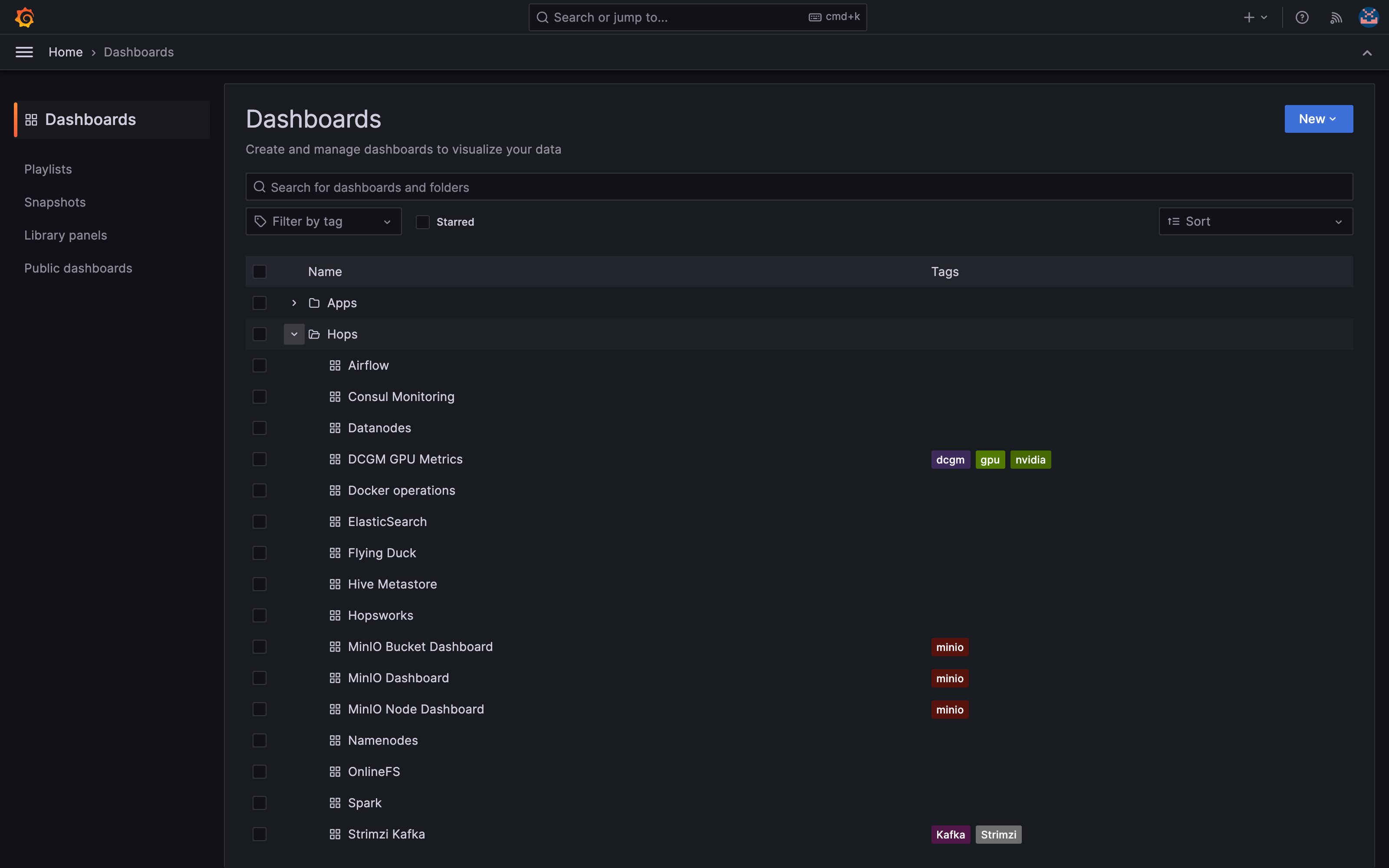The height and width of the screenshot is (868, 1389).
Task: Click the Flying Duck dashboard icon
Action: click(335, 553)
